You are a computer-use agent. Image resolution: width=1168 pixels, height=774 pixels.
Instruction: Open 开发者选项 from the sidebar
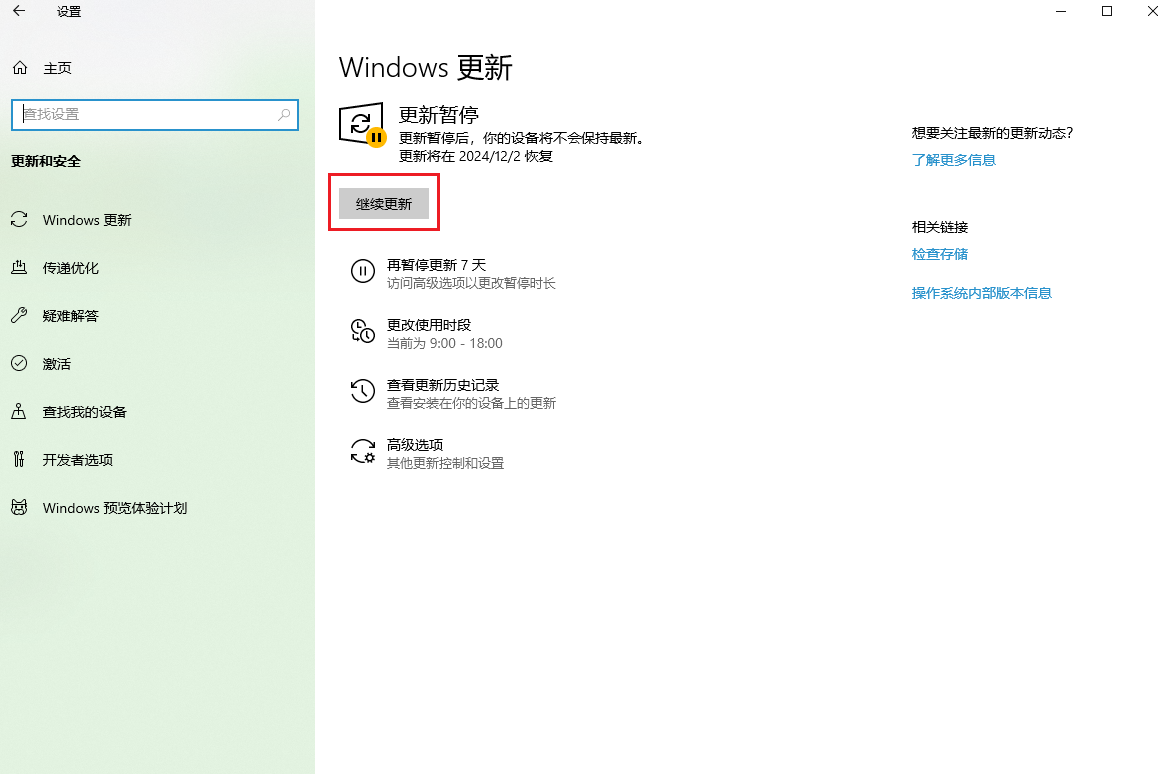[20, 459]
